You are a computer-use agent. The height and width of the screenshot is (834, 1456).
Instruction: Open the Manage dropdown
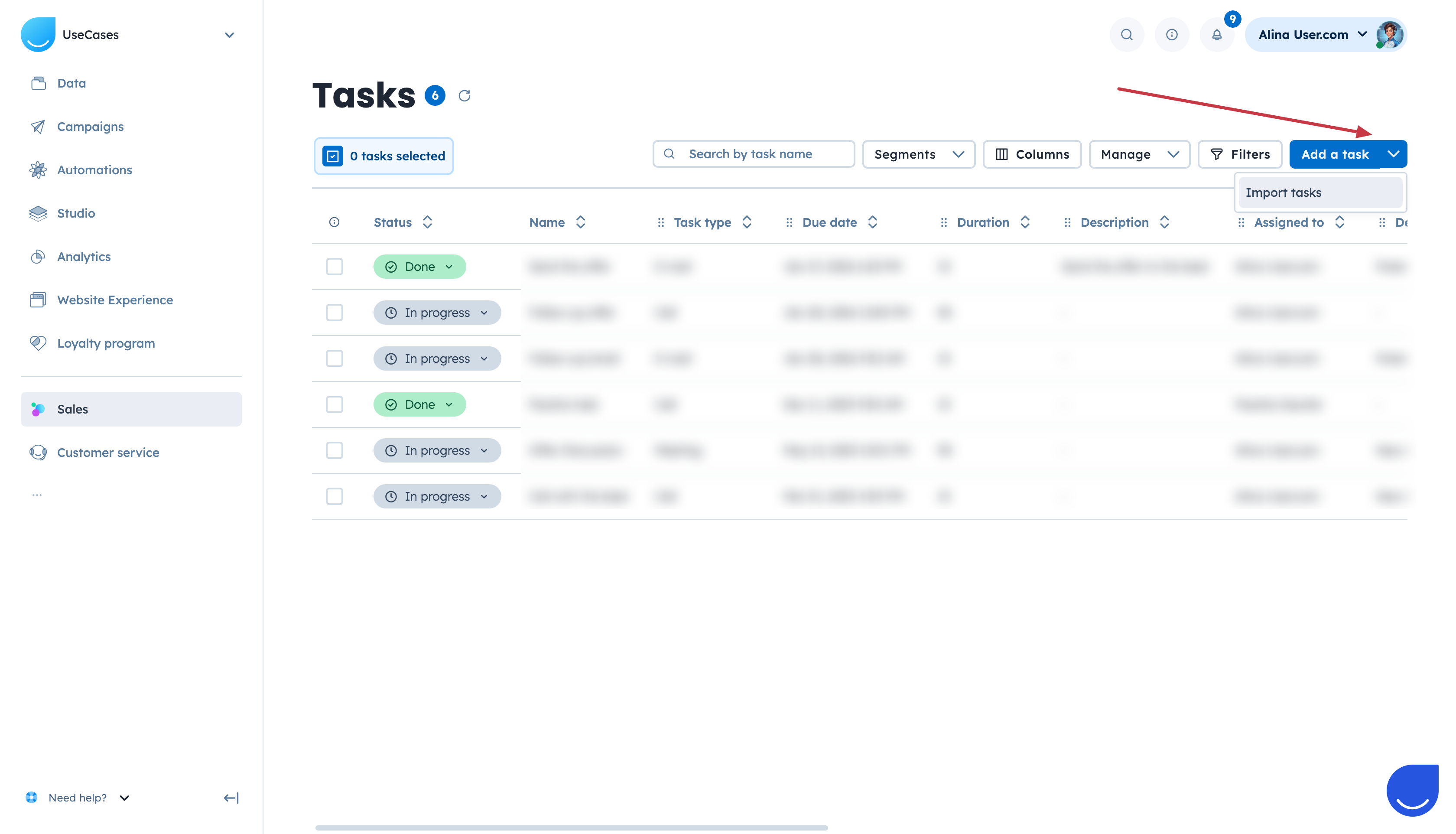tap(1139, 154)
